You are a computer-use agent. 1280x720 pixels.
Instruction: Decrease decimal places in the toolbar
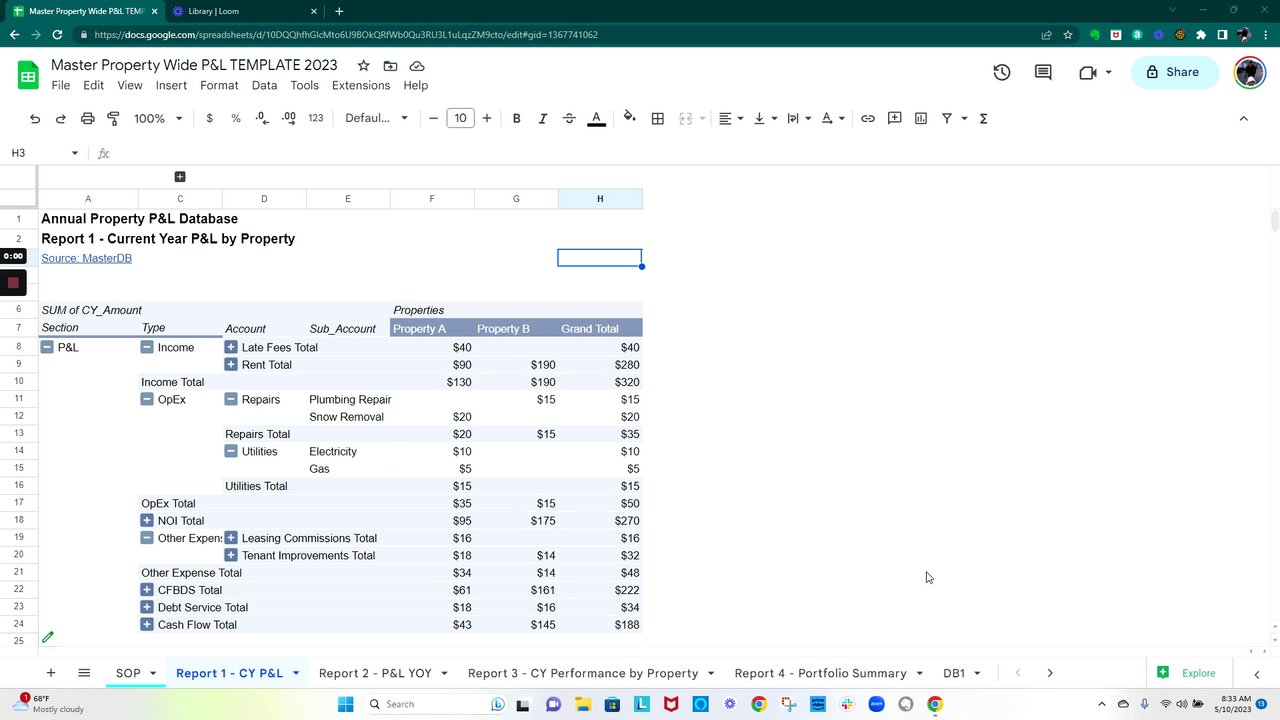pos(262,118)
